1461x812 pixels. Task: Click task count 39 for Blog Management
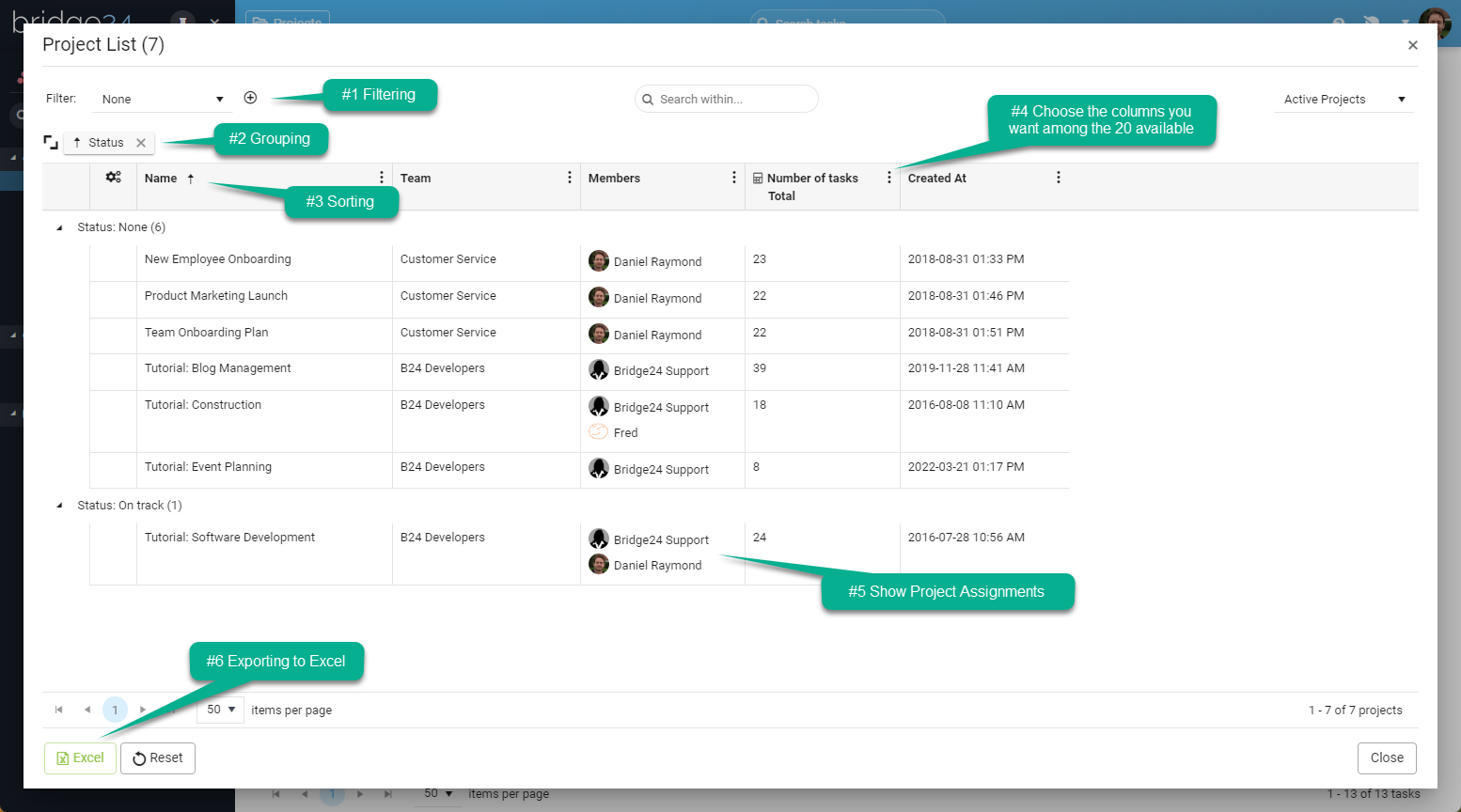click(x=760, y=368)
